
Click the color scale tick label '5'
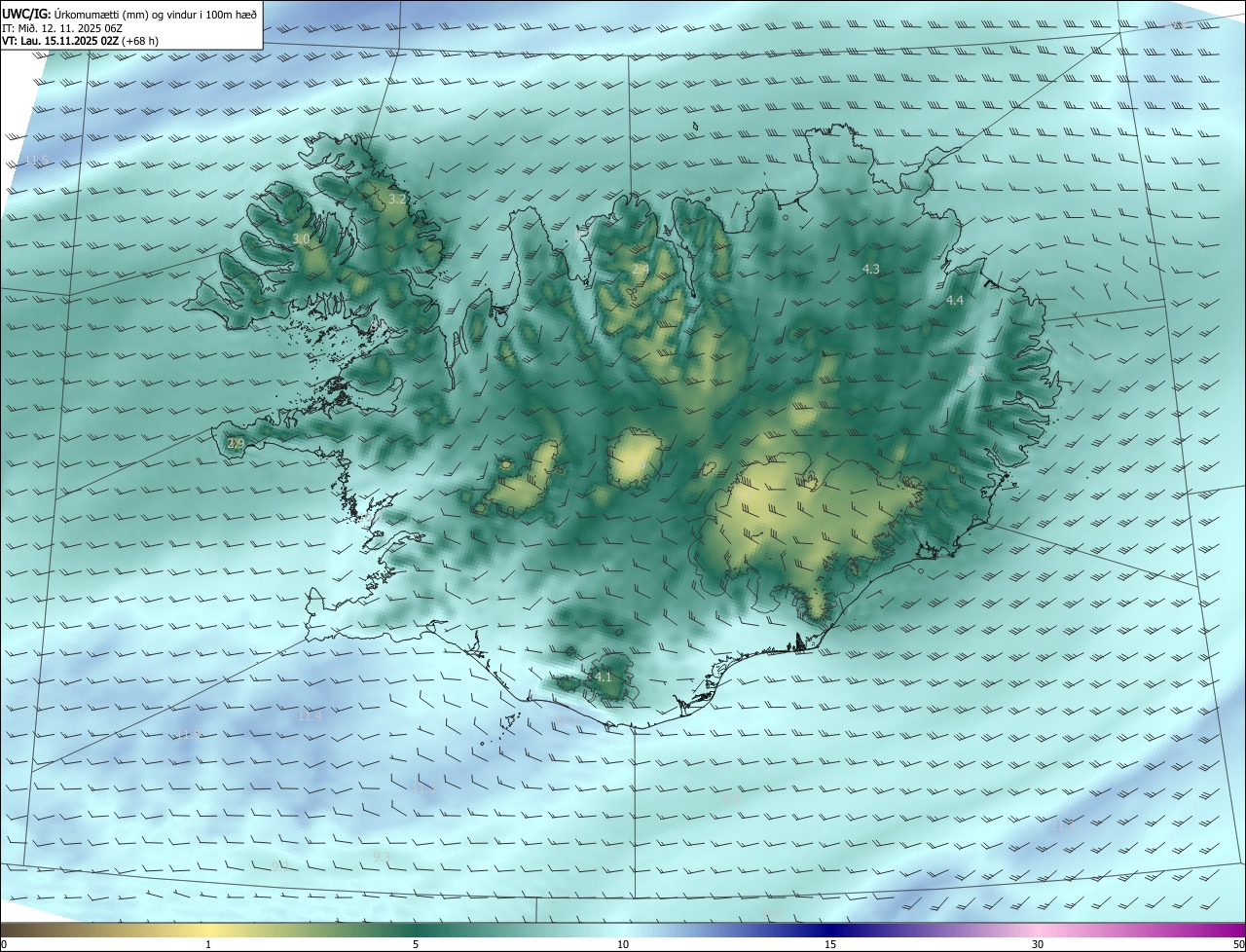point(416,944)
